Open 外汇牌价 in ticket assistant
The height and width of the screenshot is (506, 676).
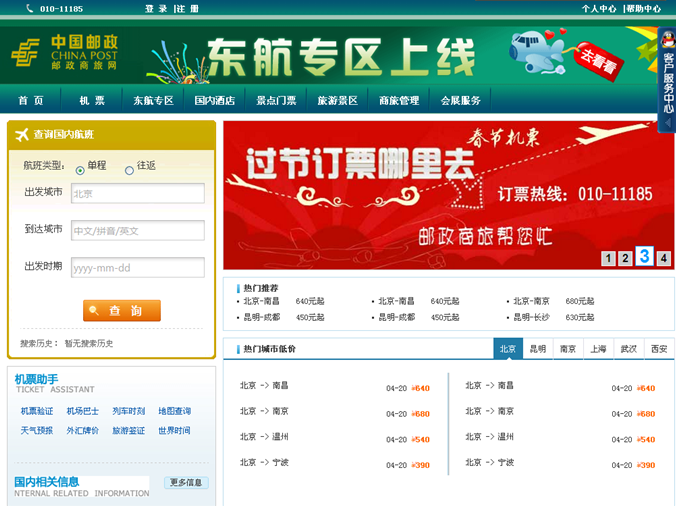pos(82,430)
